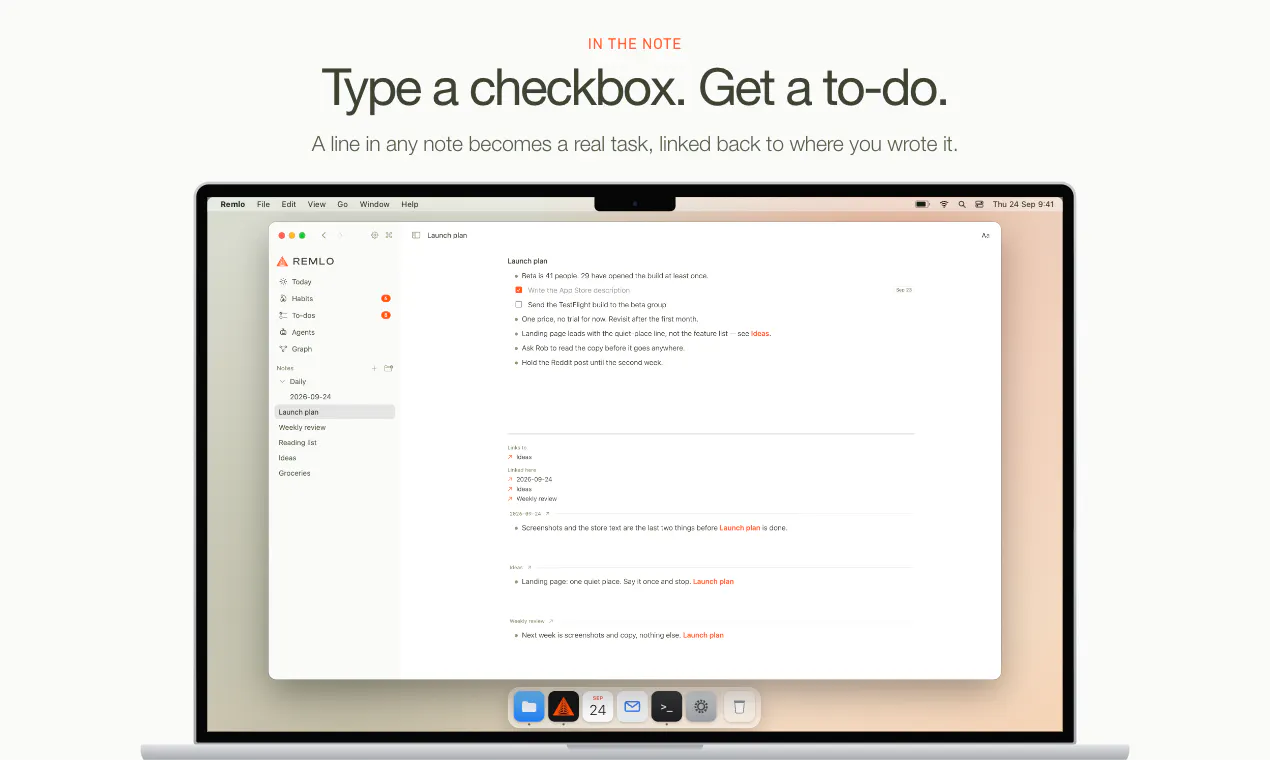Open Ideas under Links to

click(x=524, y=457)
